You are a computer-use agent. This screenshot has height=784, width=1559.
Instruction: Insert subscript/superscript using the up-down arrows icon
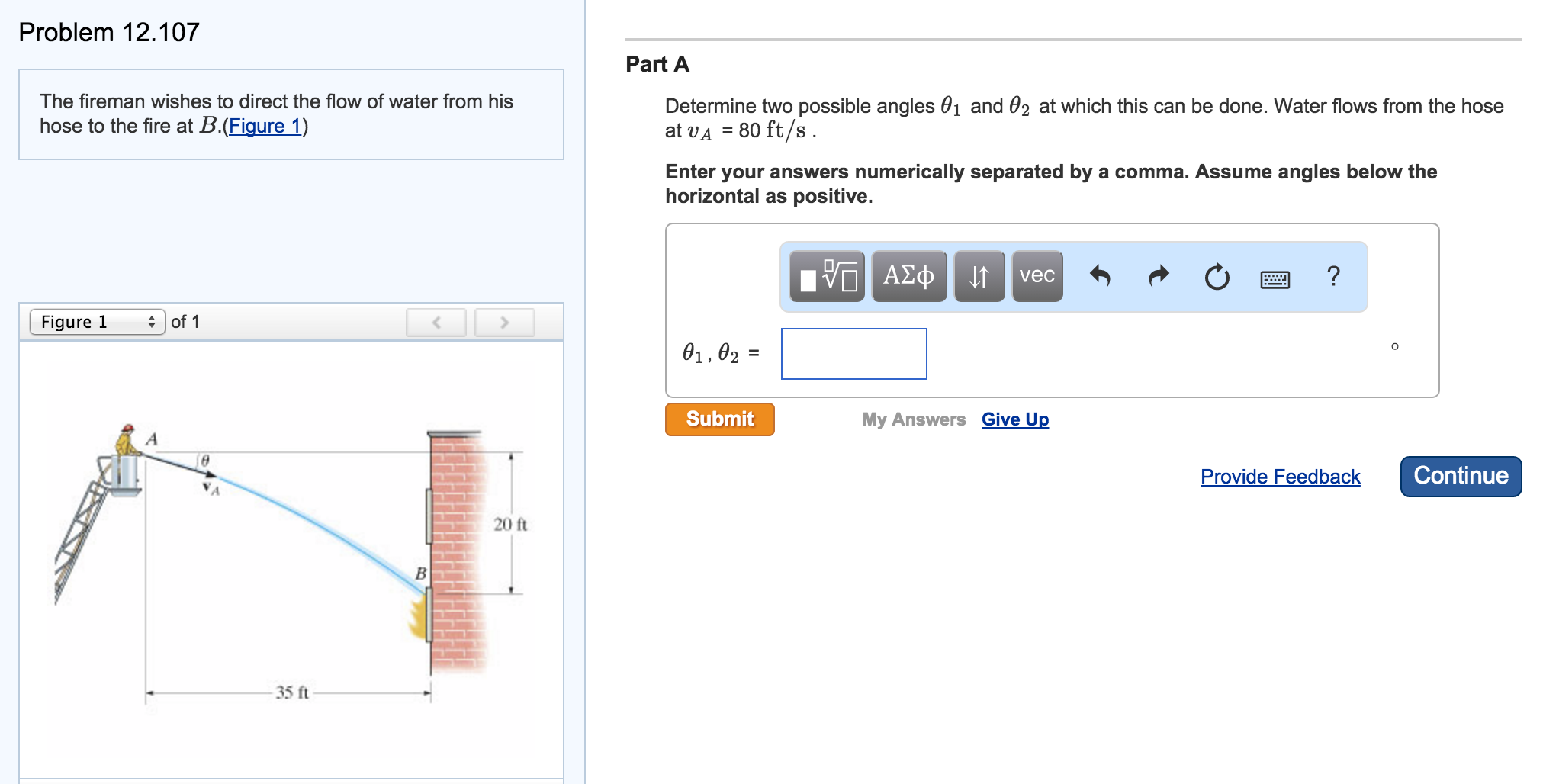979,276
